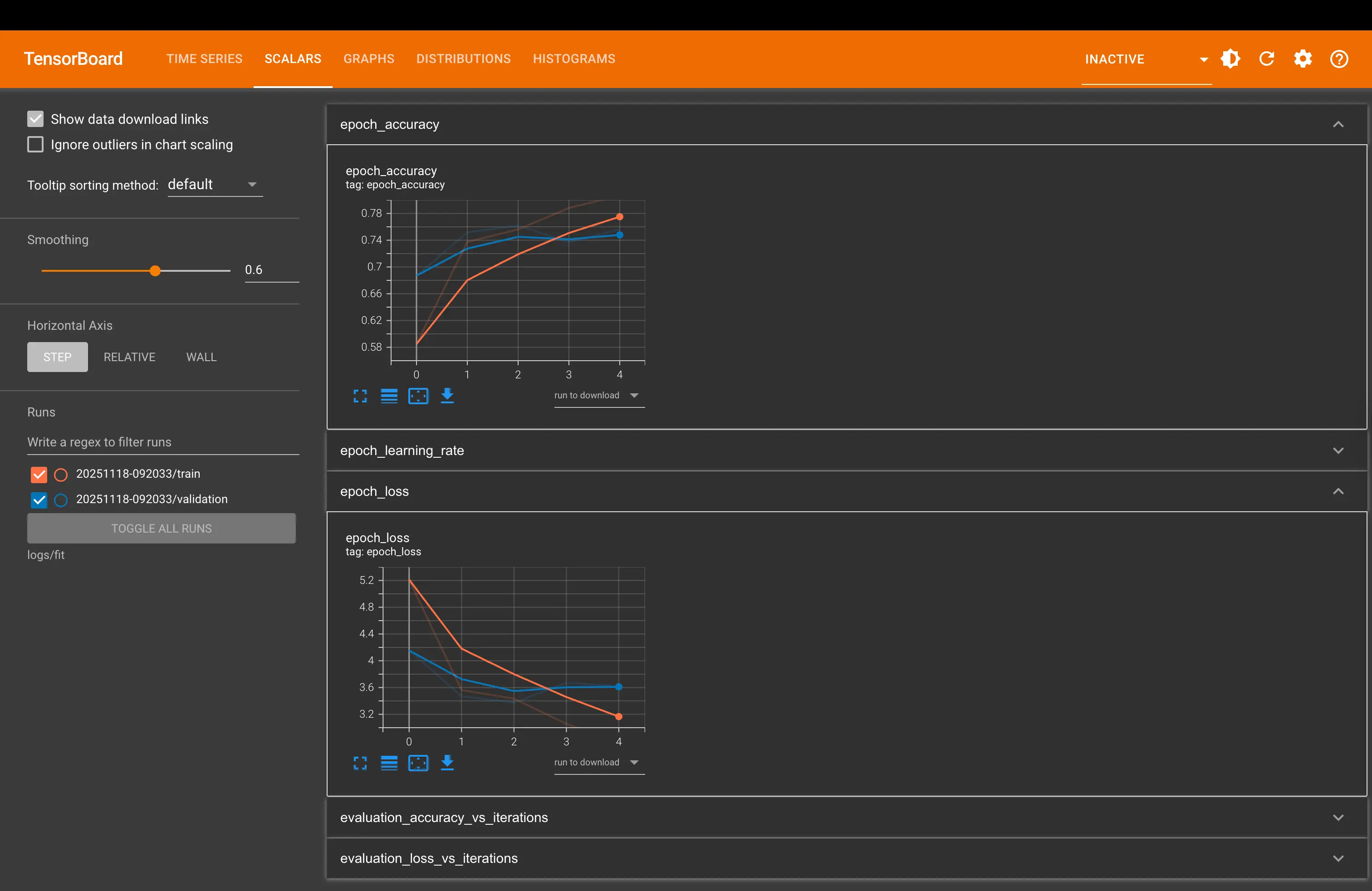Open the settings gear icon
The image size is (1372, 891).
[x=1303, y=59]
